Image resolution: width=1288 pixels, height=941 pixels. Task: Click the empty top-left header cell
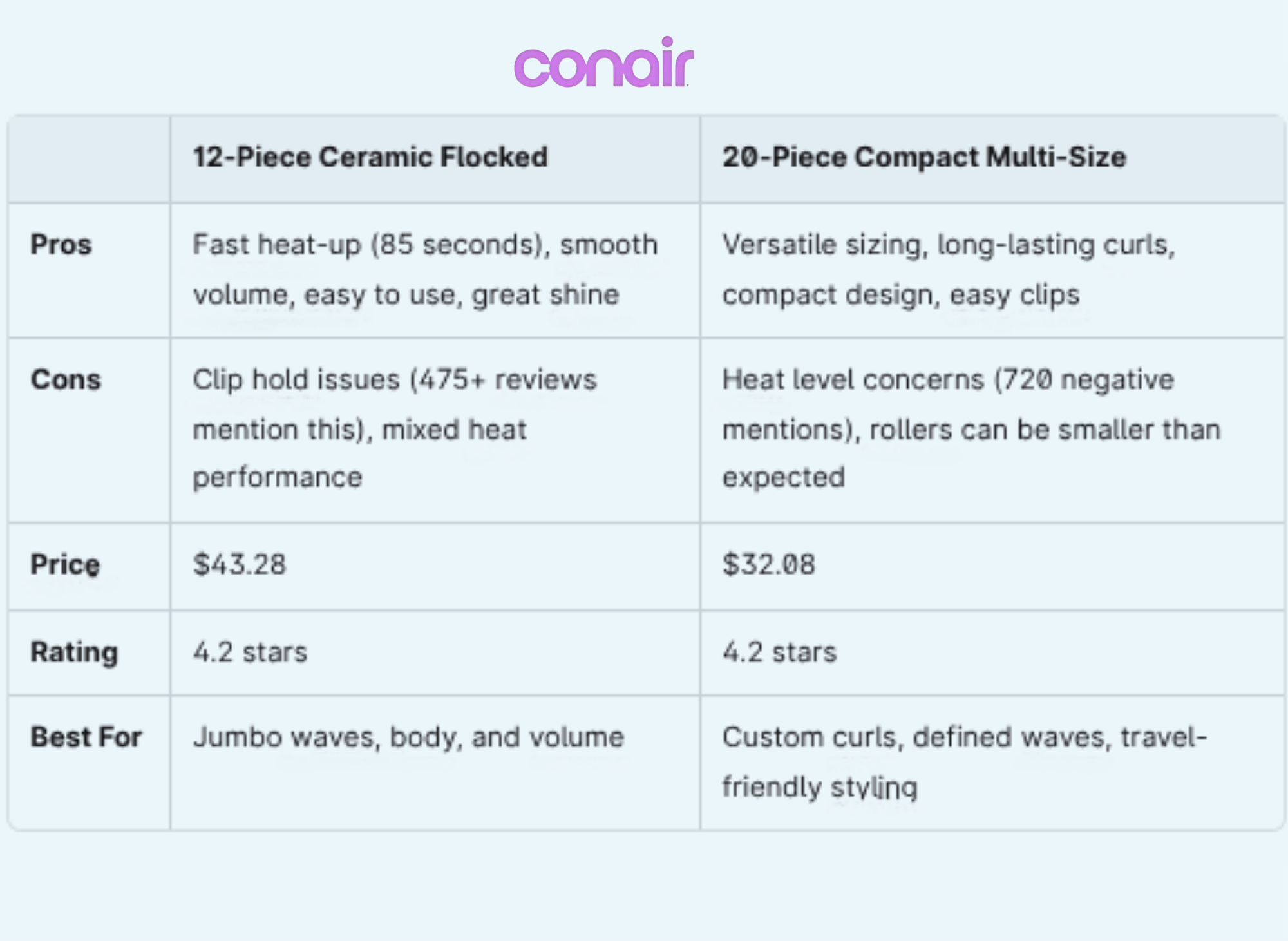click(89, 158)
